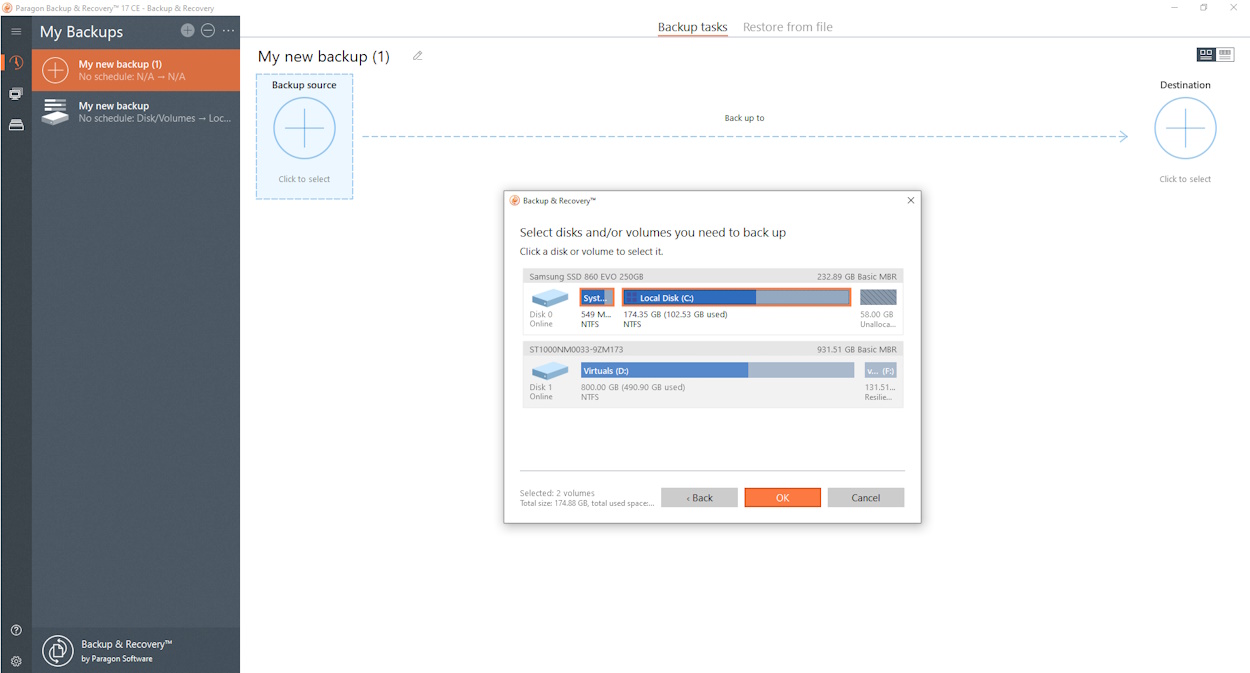The height and width of the screenshot is (673, 1250).
Task: Remove a backup with the minus icon
Action: pyautogui.click(x=208, y=31)
